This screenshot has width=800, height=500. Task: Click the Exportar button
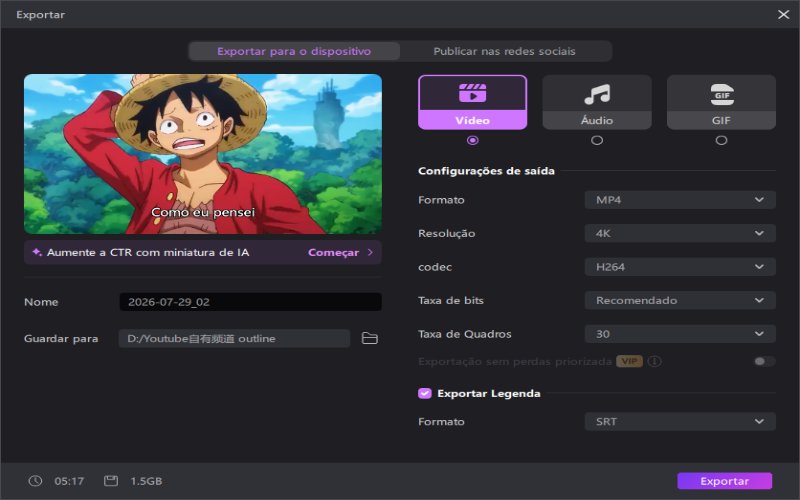pos(724,481)
